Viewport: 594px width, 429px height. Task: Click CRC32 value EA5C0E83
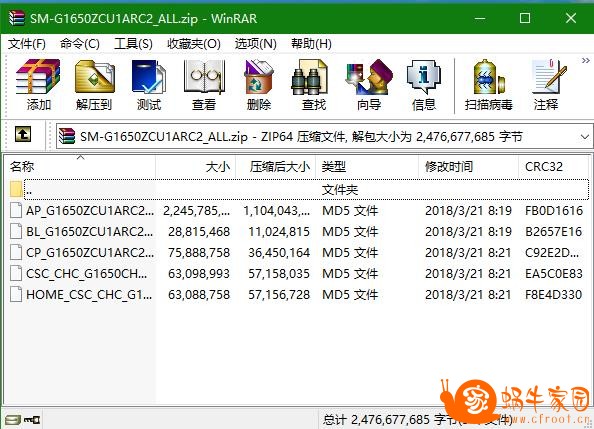[554, 274]
